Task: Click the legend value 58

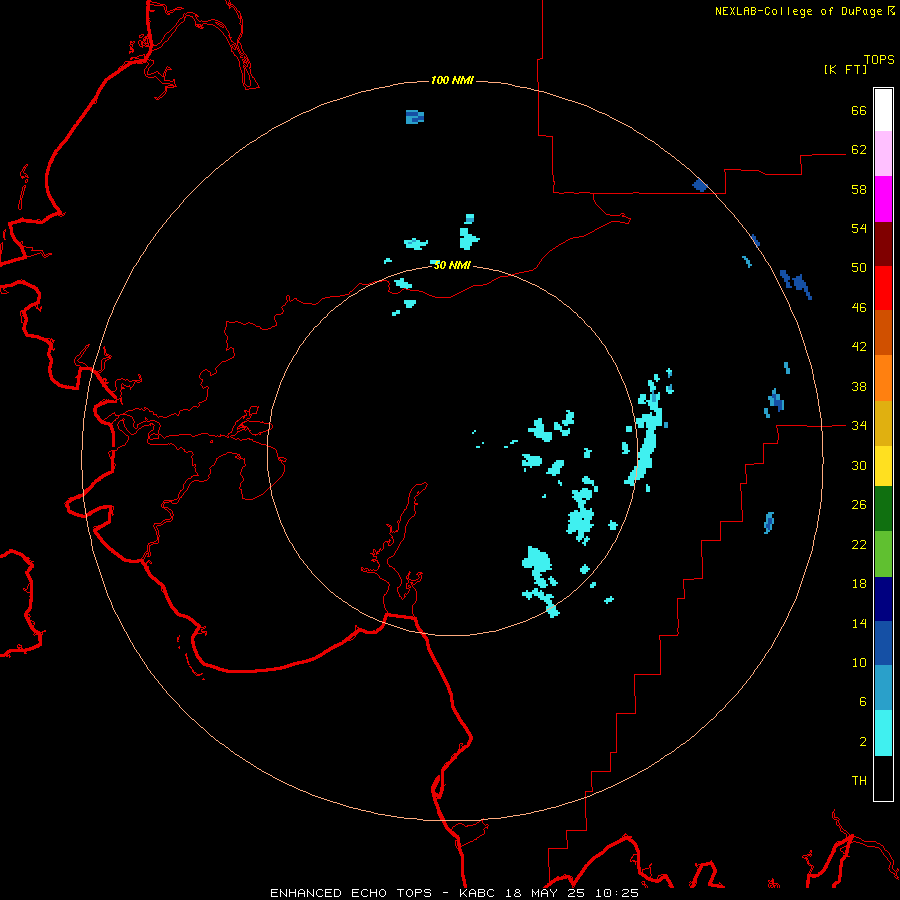Action: point(859,189)
